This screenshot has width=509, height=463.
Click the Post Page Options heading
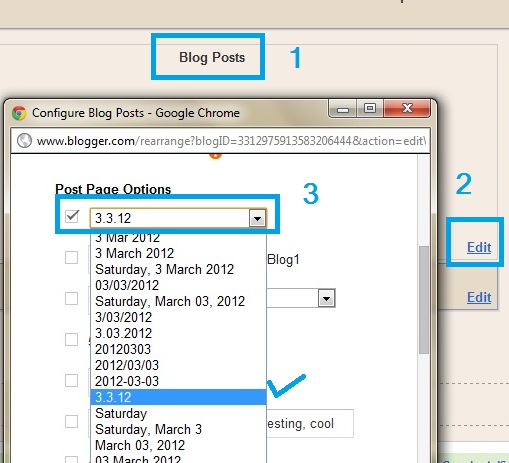(113, 189)
